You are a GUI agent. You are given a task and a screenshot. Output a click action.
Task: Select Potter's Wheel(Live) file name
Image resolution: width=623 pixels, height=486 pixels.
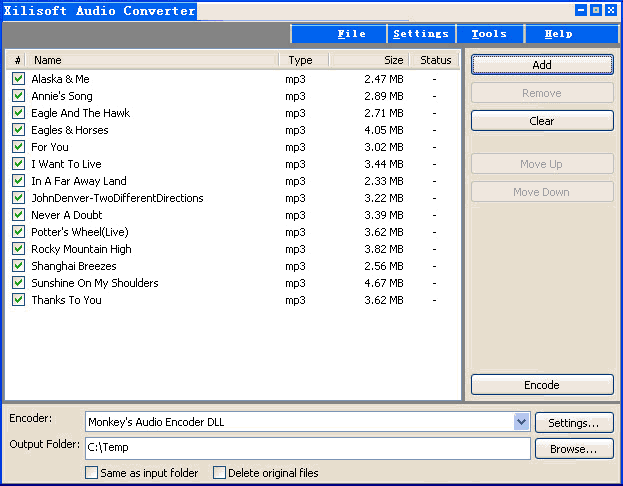click(80, 232)
